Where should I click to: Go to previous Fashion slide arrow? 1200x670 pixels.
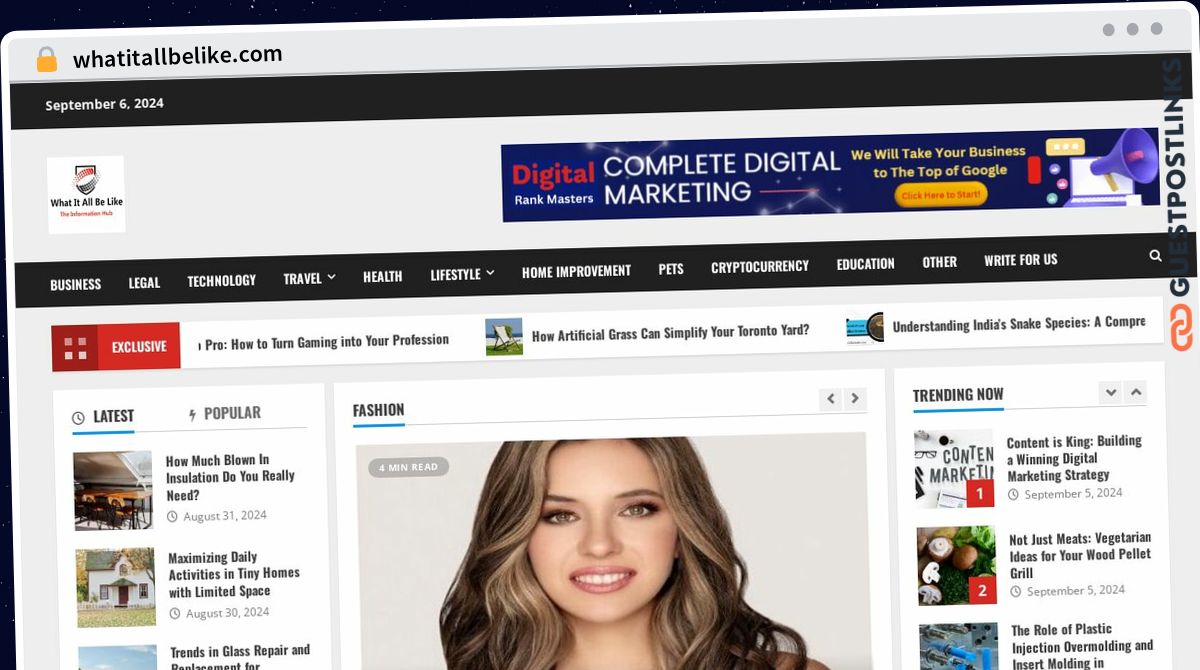[x=830, y=399]
